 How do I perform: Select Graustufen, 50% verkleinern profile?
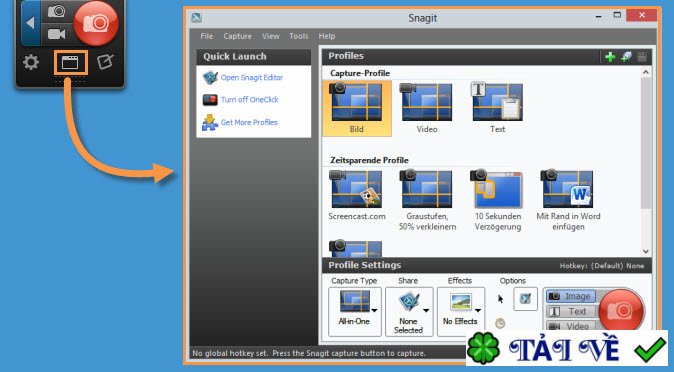427,200
